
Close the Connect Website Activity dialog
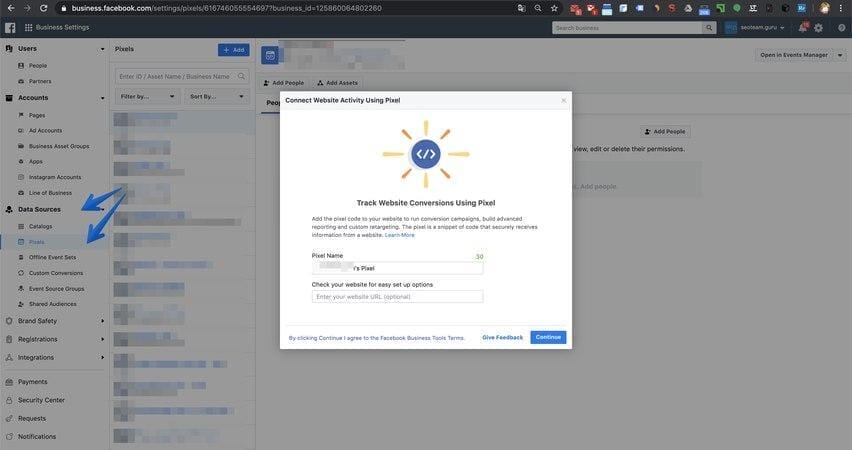(563, 100)
